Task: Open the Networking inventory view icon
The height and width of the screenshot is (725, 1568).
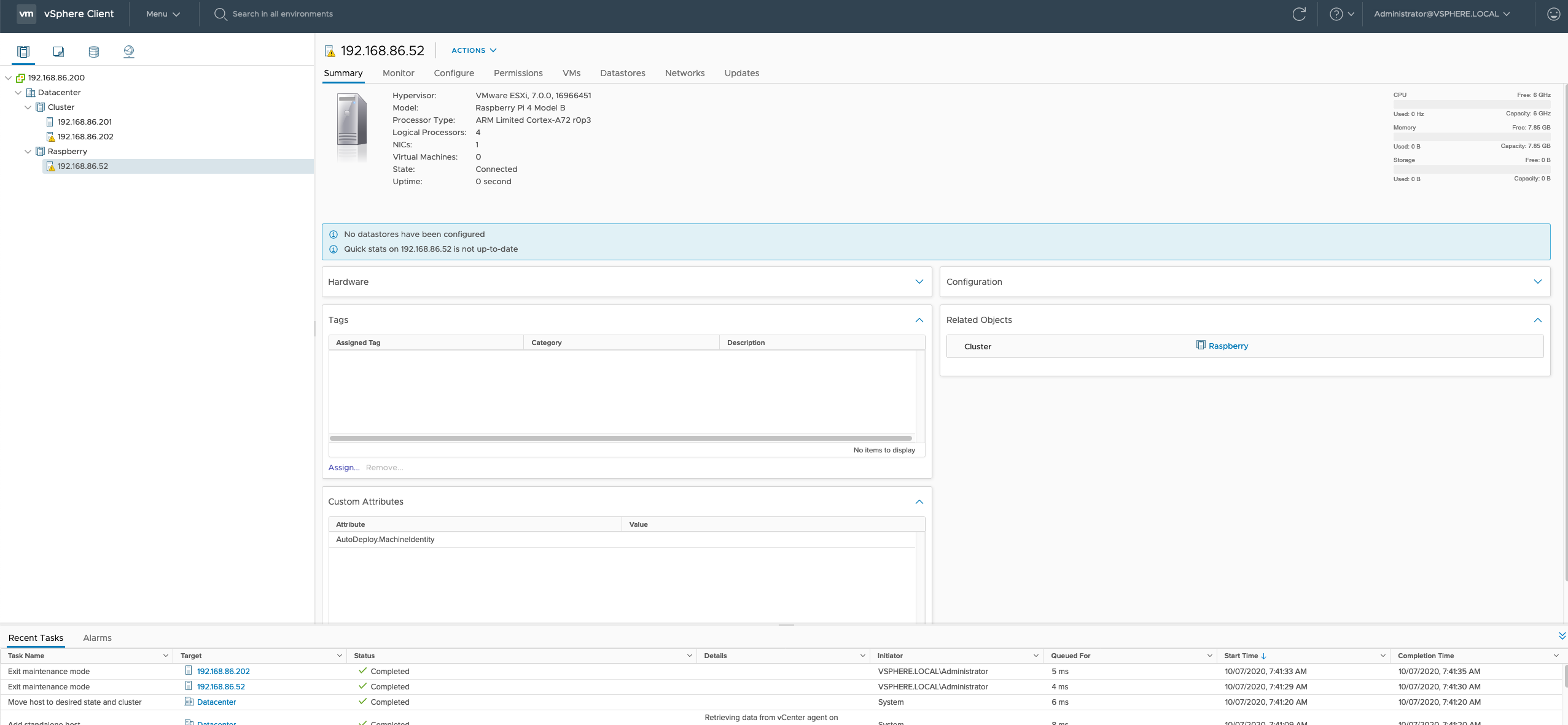Action: 128,52
